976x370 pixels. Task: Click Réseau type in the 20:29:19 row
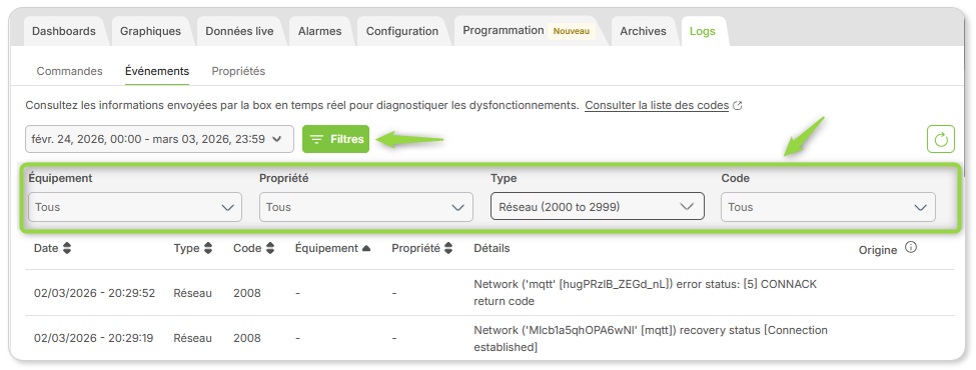click(193, 338)
